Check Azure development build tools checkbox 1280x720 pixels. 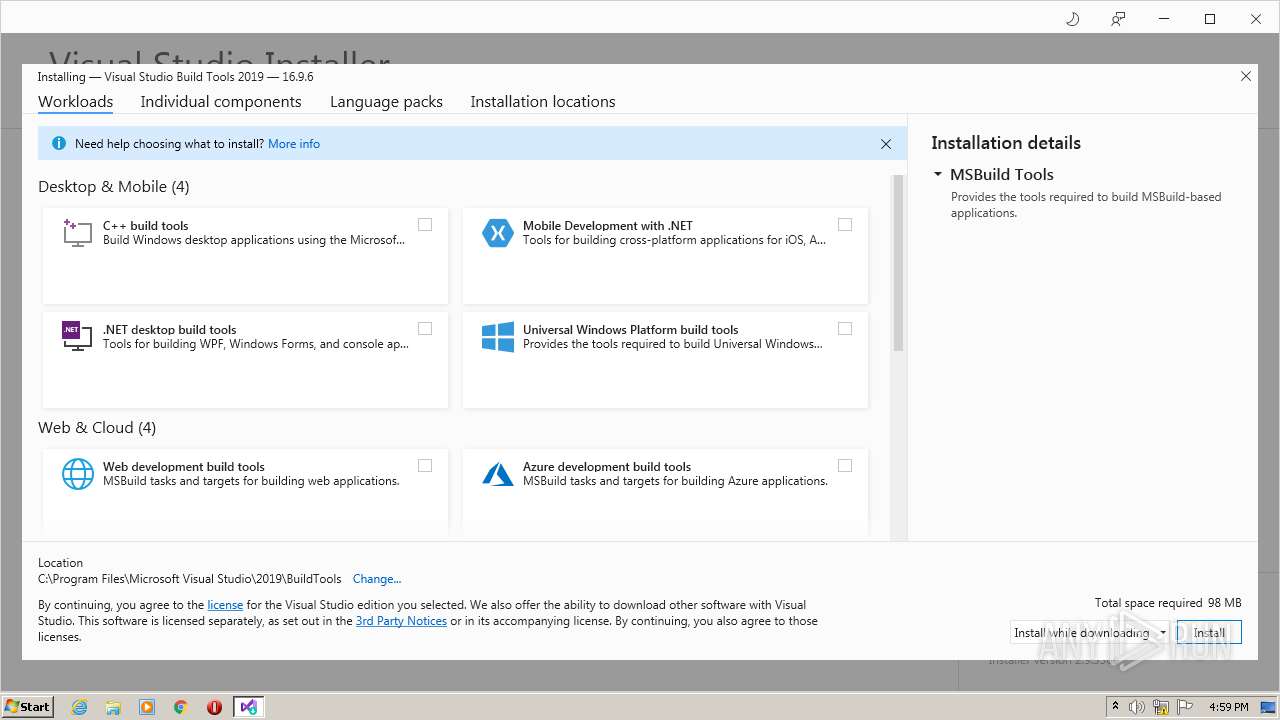click(845, 465)
